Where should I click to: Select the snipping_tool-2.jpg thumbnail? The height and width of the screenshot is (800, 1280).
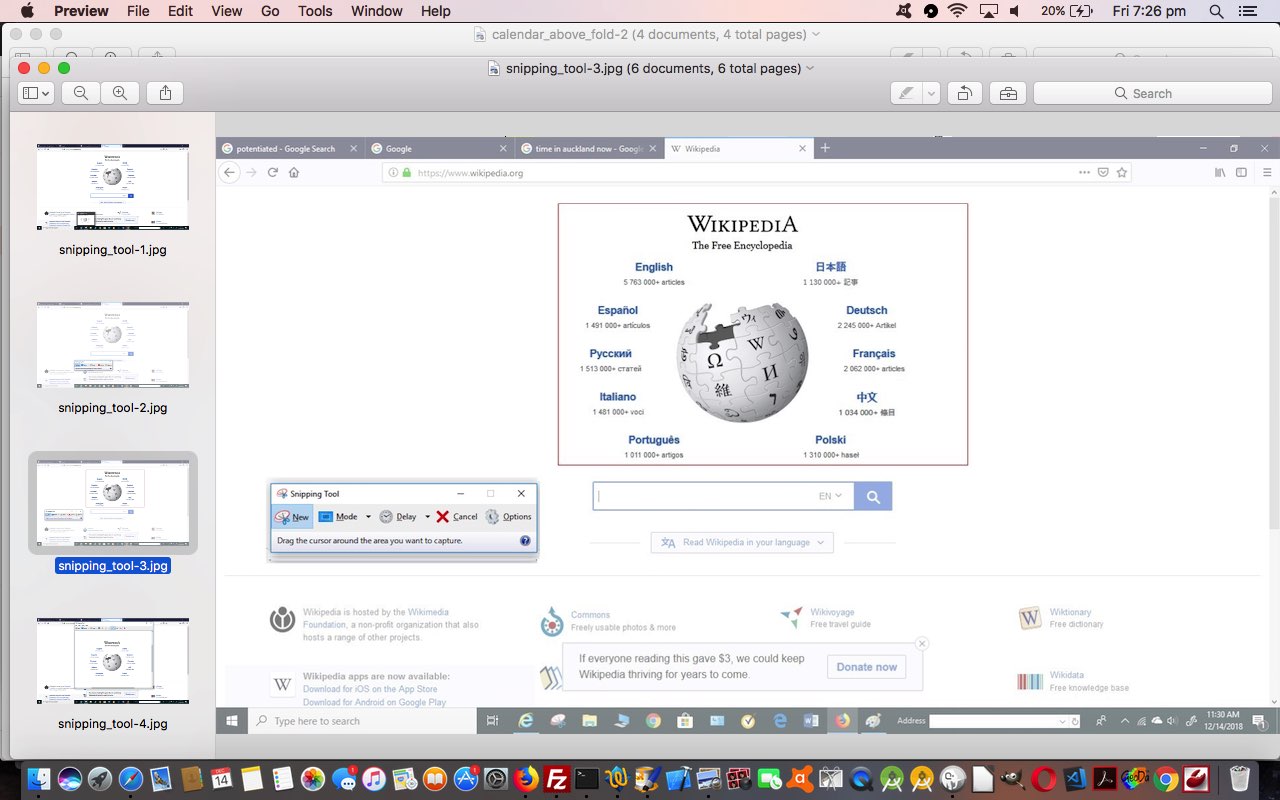pyautogui.click(x=113, y=345)
